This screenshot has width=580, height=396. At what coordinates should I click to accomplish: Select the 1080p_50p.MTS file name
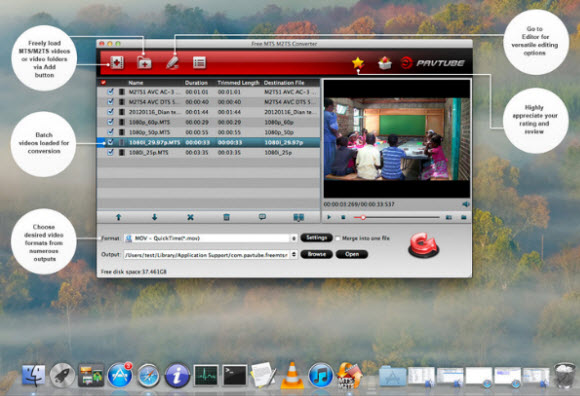click(149, 132)
